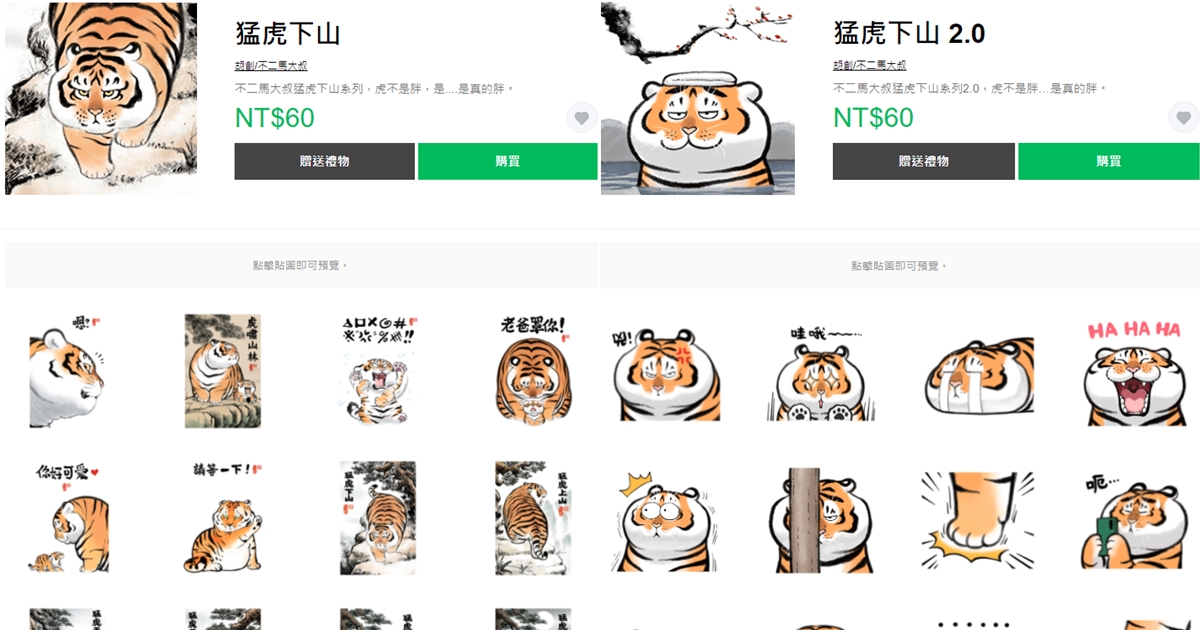
Task: Click the 猛虎下山 main cover image
Action: pos(101,98)
